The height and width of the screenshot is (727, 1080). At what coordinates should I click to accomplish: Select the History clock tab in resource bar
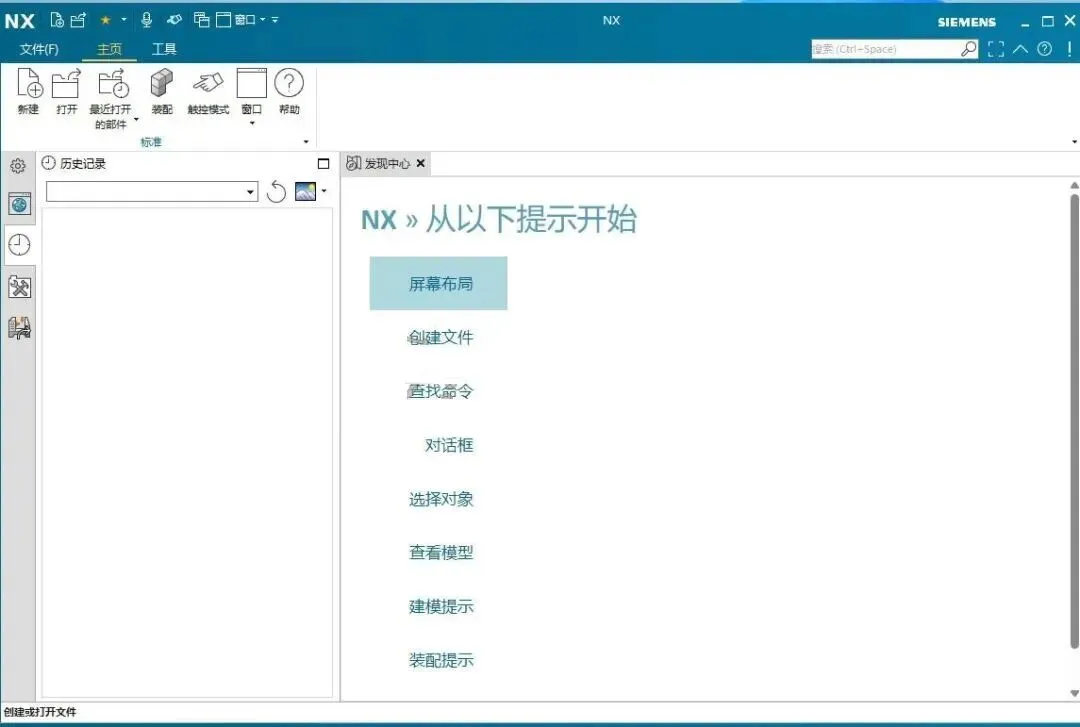(x=19, y=245)
